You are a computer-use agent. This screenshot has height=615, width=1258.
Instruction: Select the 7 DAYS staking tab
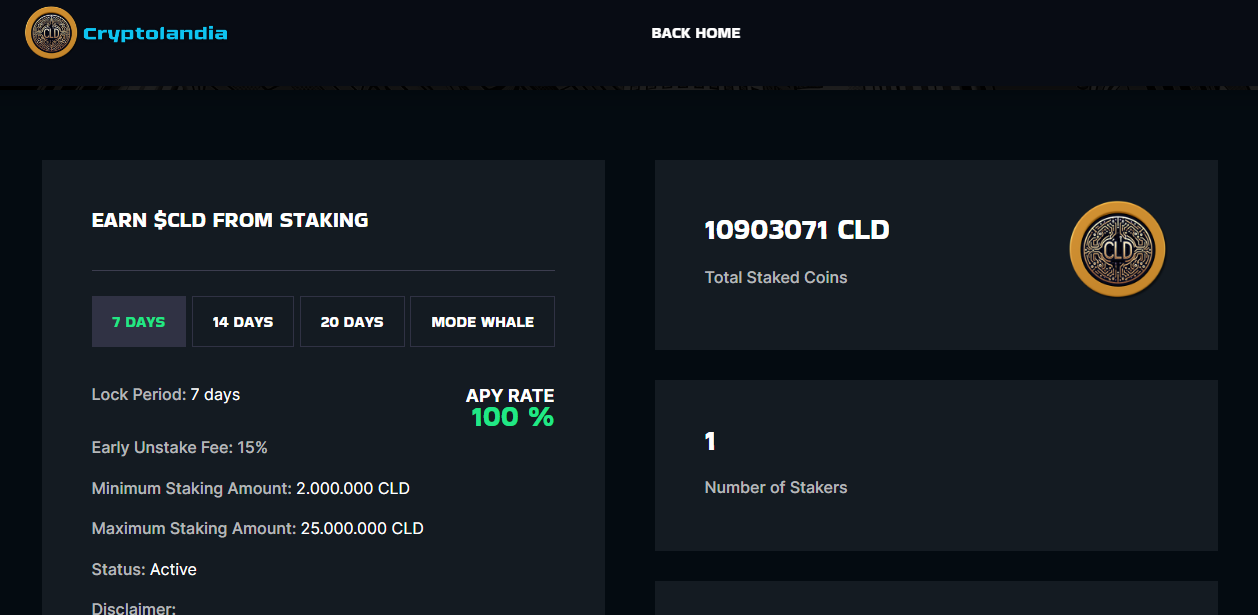point(138,322)
